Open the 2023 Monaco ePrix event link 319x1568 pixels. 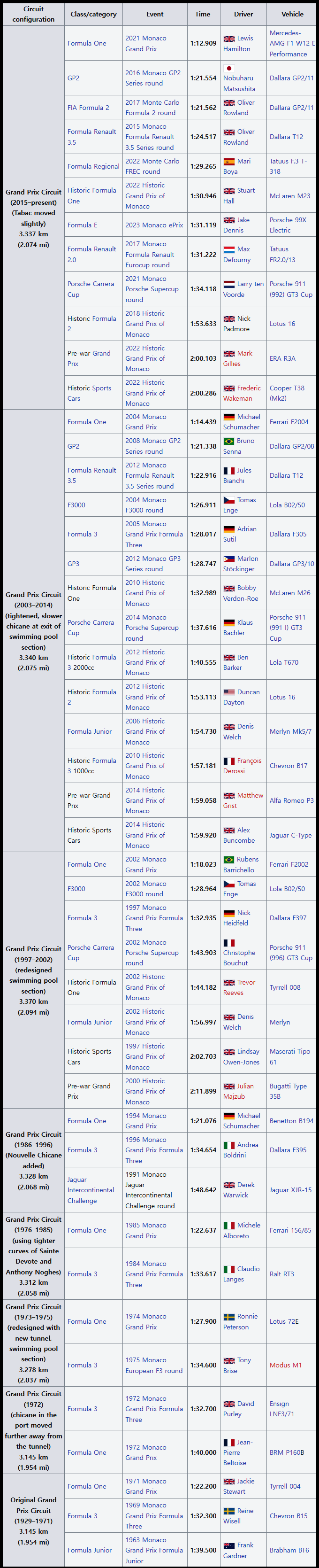pyautogui.click(x=154, y=225)
